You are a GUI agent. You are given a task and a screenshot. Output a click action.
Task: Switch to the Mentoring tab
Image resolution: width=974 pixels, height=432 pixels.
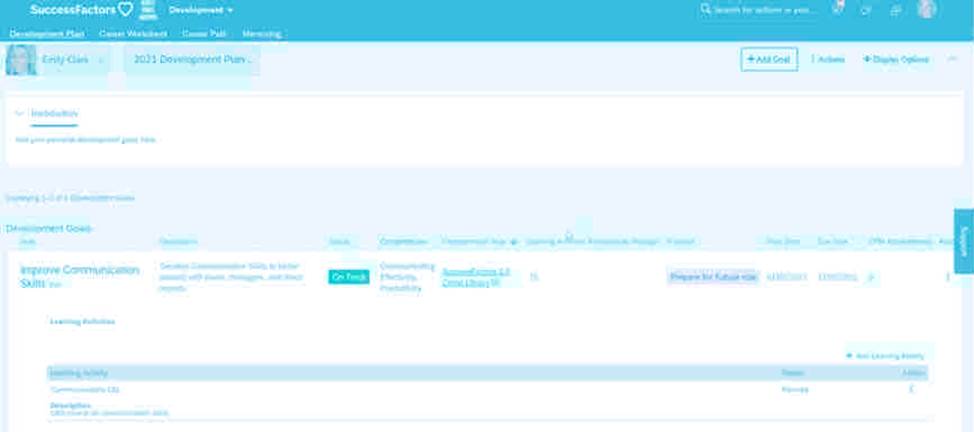pos(262,34)
